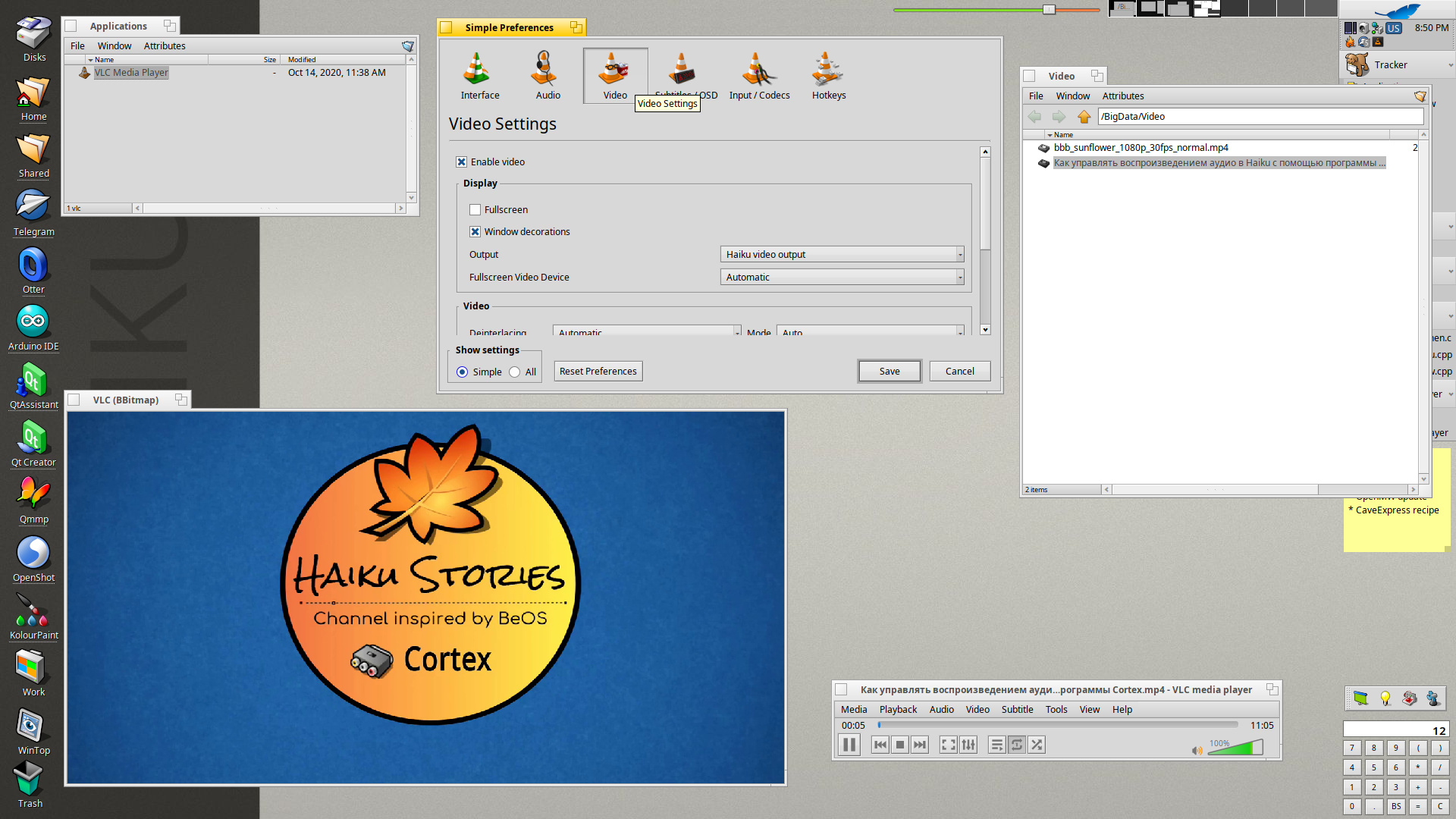Launch OpenShot desktop icon
This screenshot has height=819, width=1456.
click(33, 560)
